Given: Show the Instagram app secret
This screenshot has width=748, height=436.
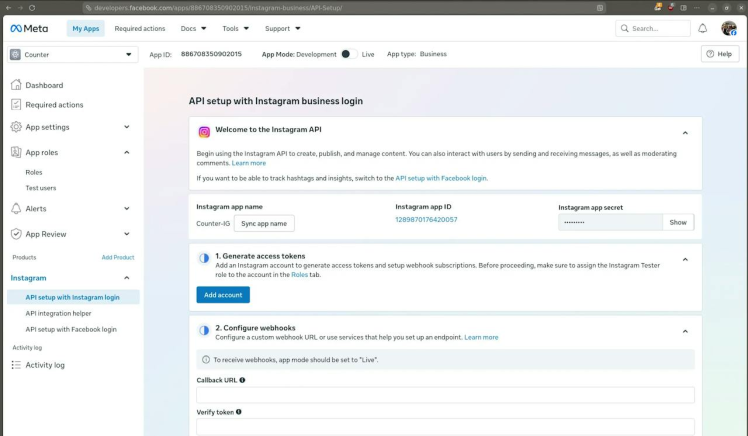Looking at the screenshot, I should tap(678, 222).
